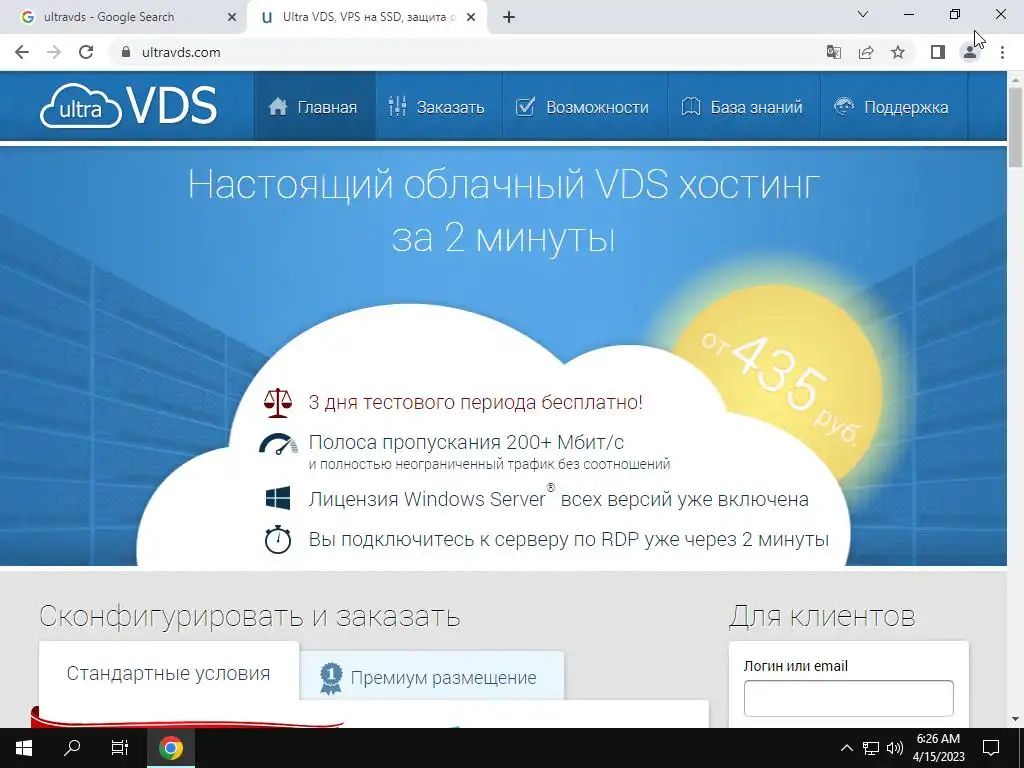This screenshot has width=1024, height=768.
Task: Close the Ultra VDS tab
Action: (x=471, y=18)
